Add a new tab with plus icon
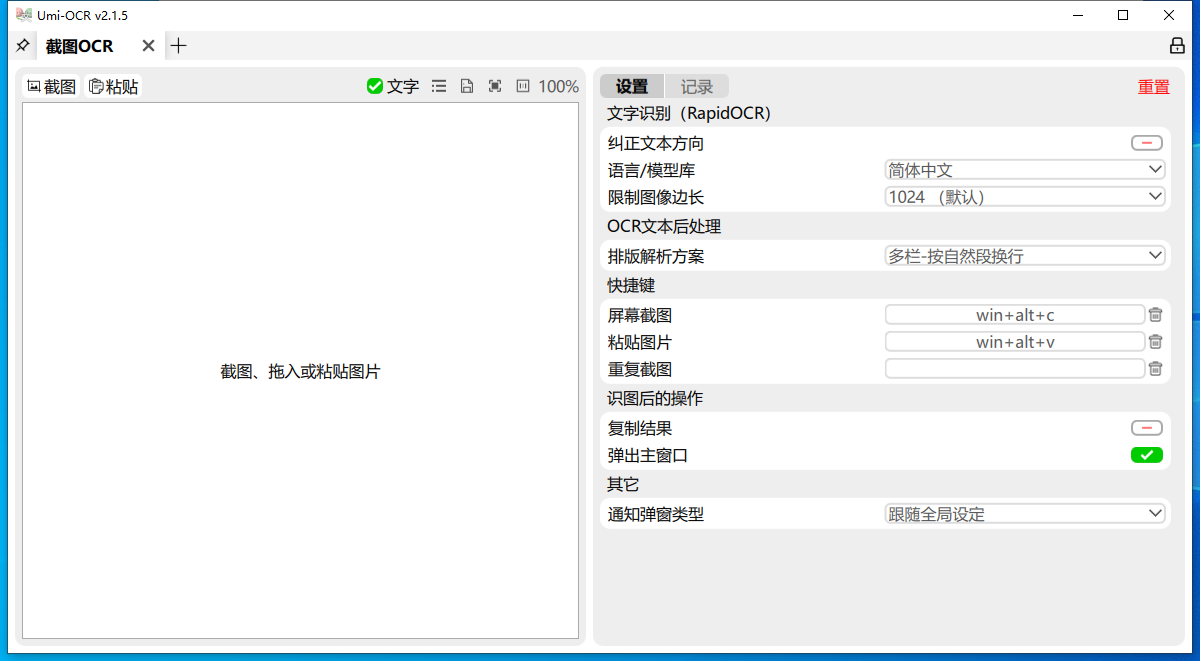Image resolution: width=1200 pixels, height=661 pixels. [x=179, y=46]
